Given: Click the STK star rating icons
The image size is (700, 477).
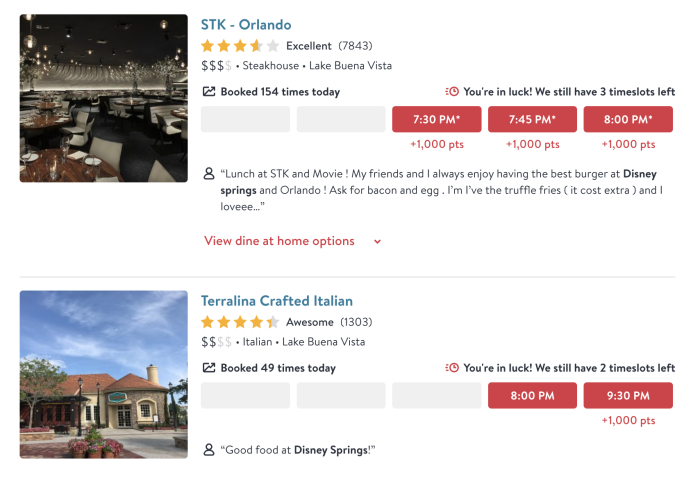Looking at the screenshot, I should click(x=240, y=46).
